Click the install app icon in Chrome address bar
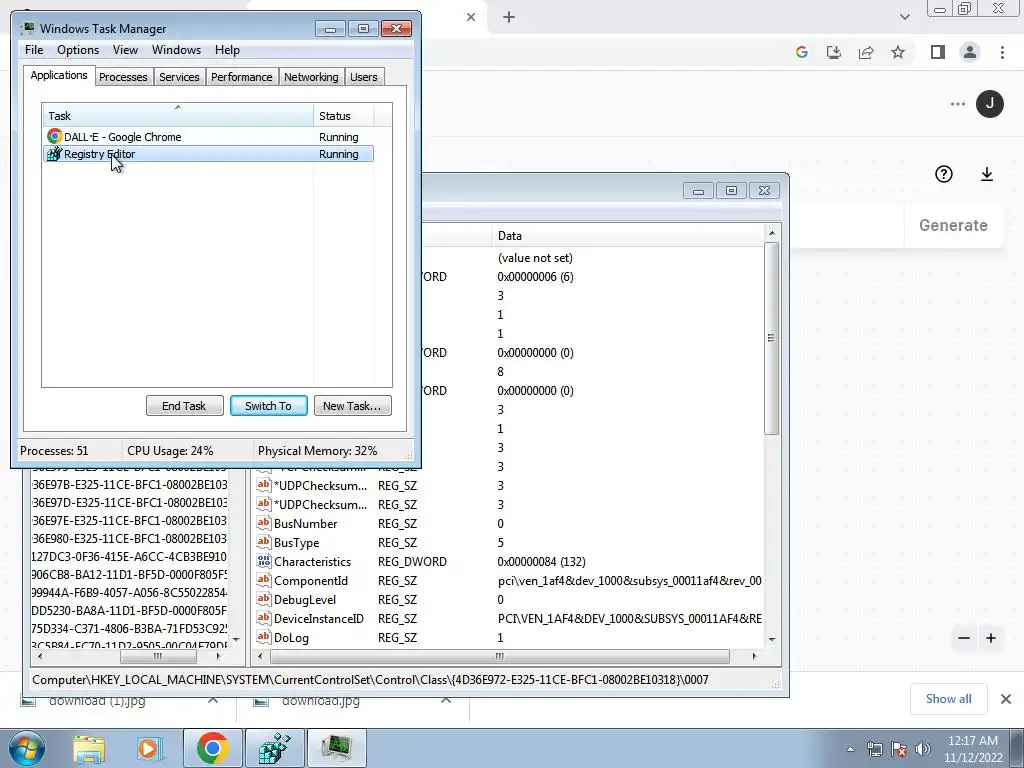Image resolution: width=1024 pixels, height=768 pixels. click(834, 52)
